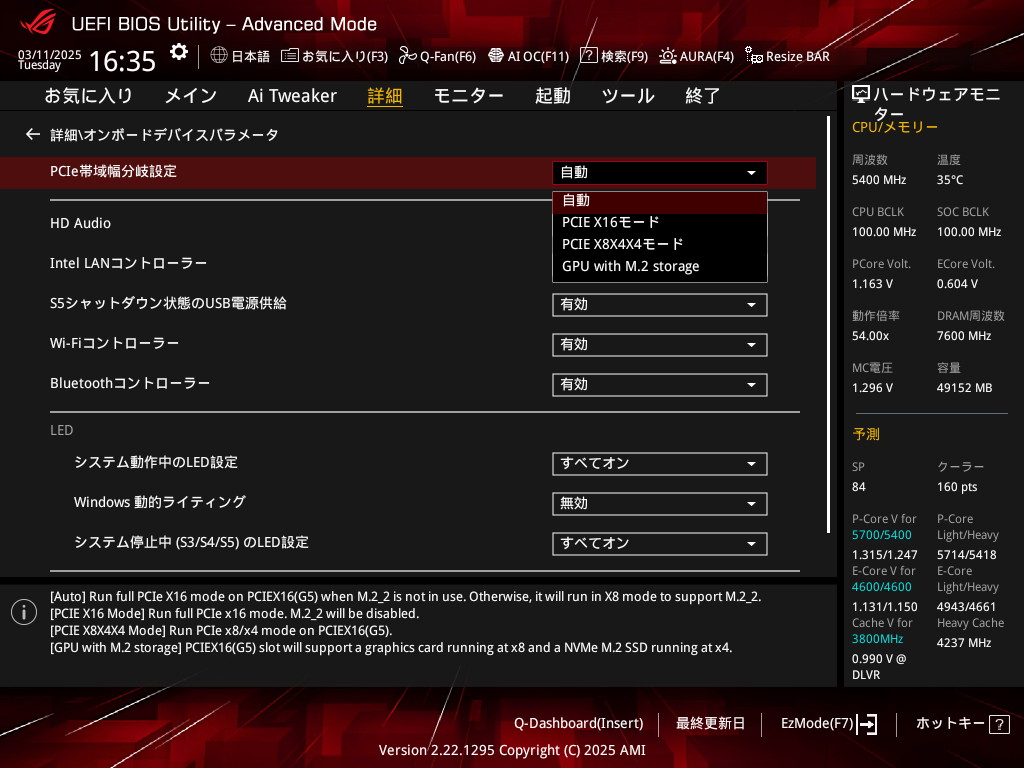
Task: Open the ツール tab
Action: point(628,96)
